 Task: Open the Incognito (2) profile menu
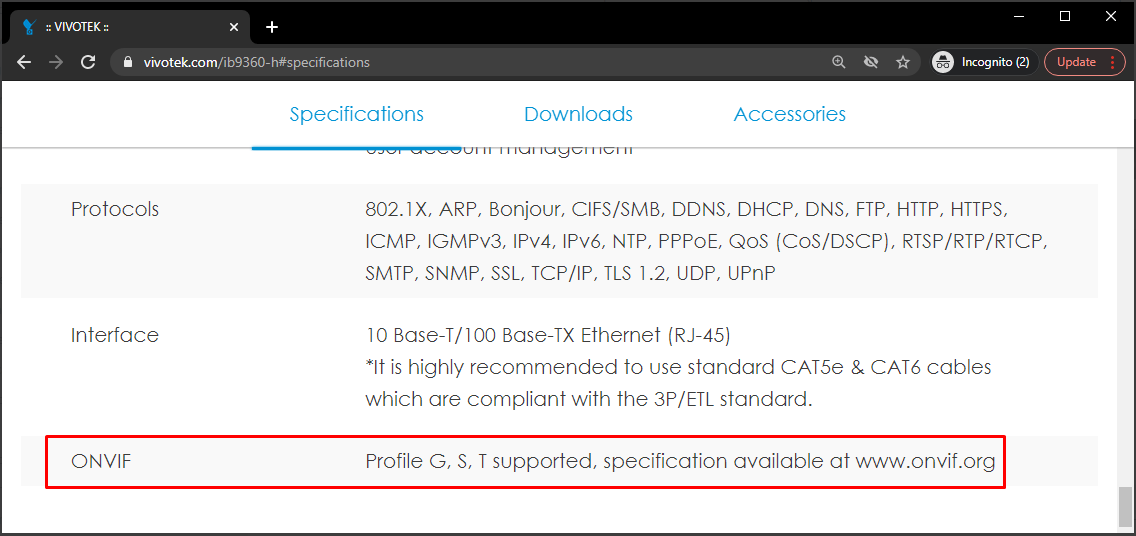click(x=982, y=62)
